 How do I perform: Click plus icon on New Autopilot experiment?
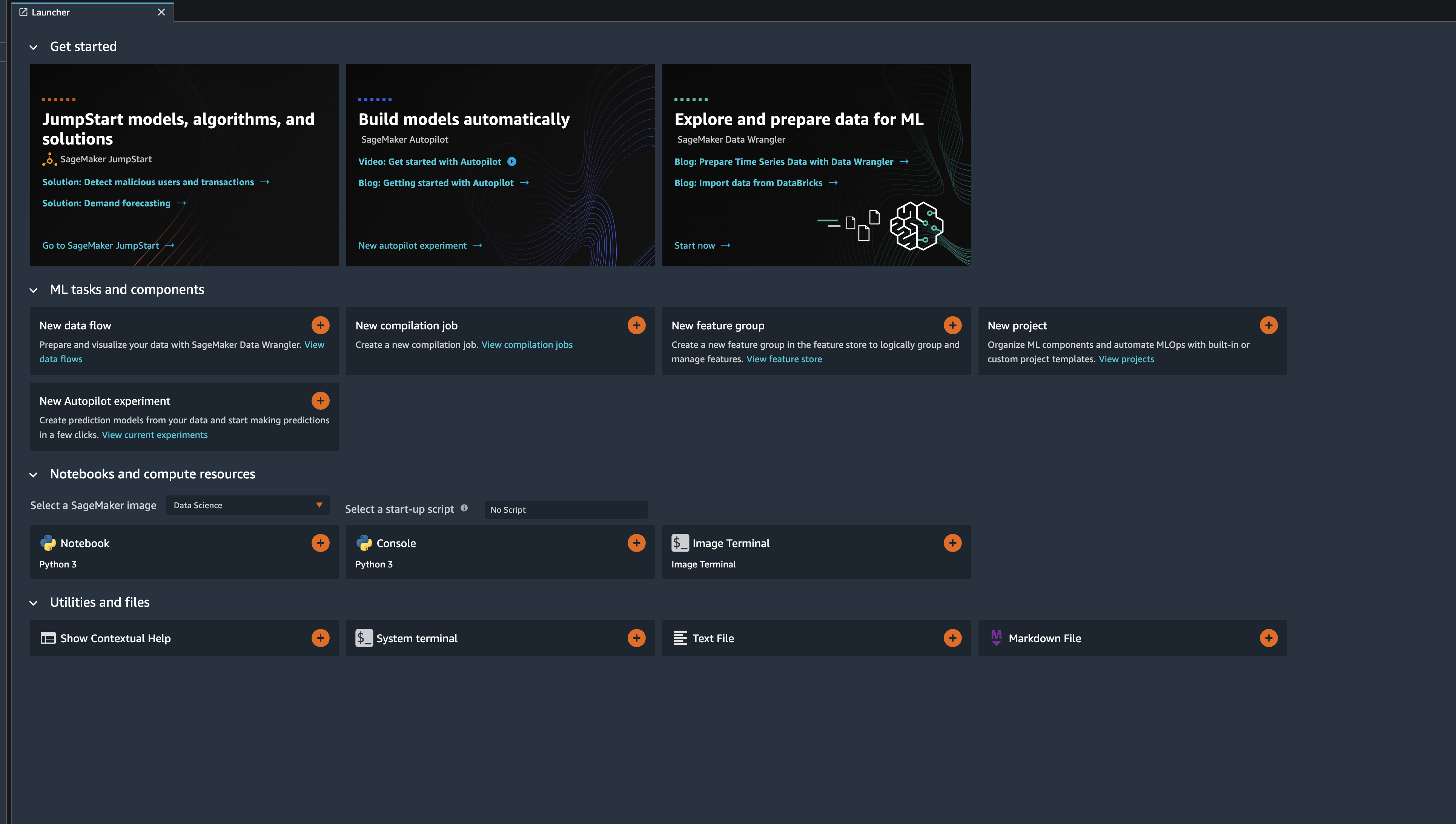320,401
